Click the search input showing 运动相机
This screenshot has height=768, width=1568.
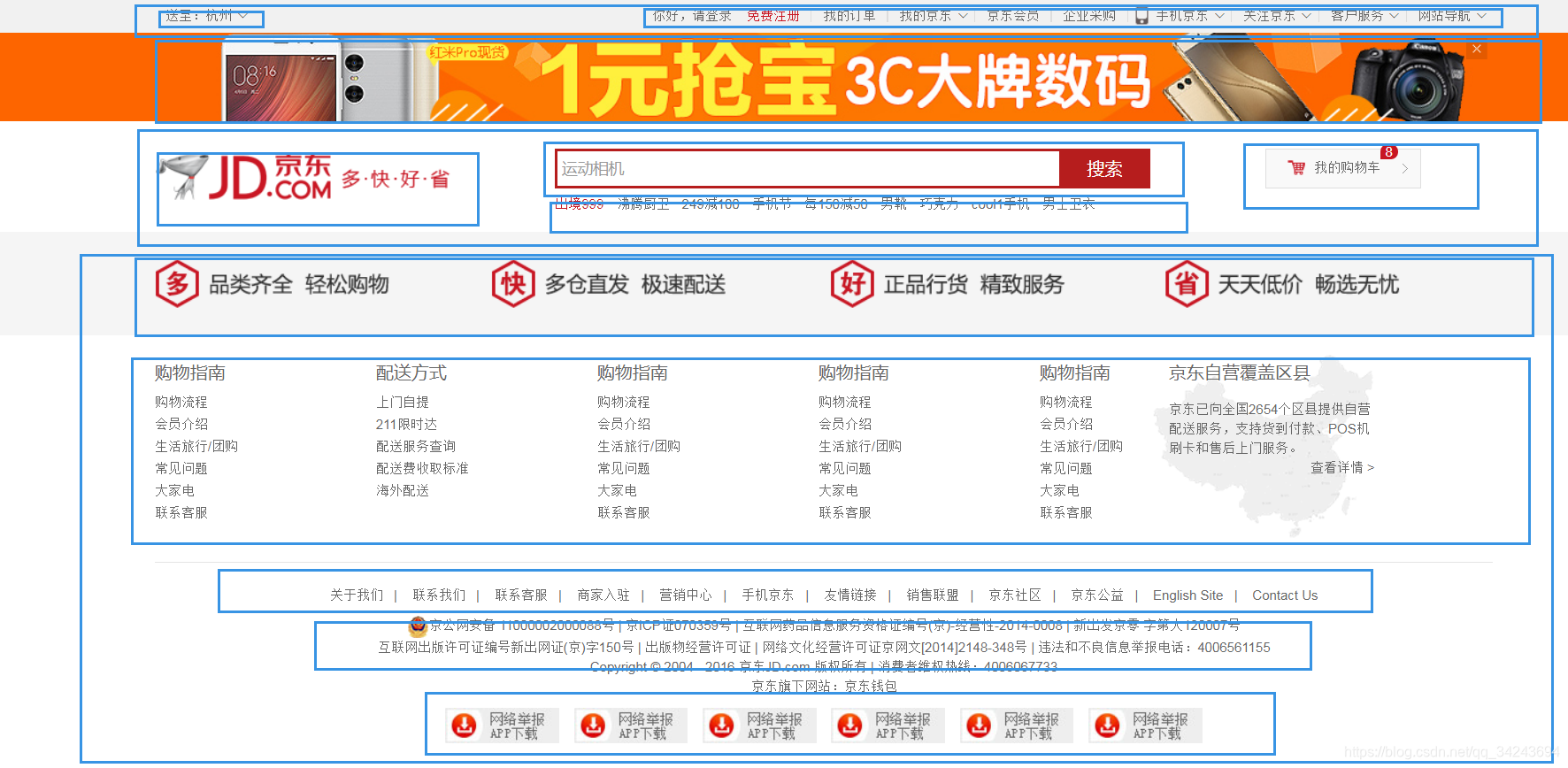(x=807, y=168)
